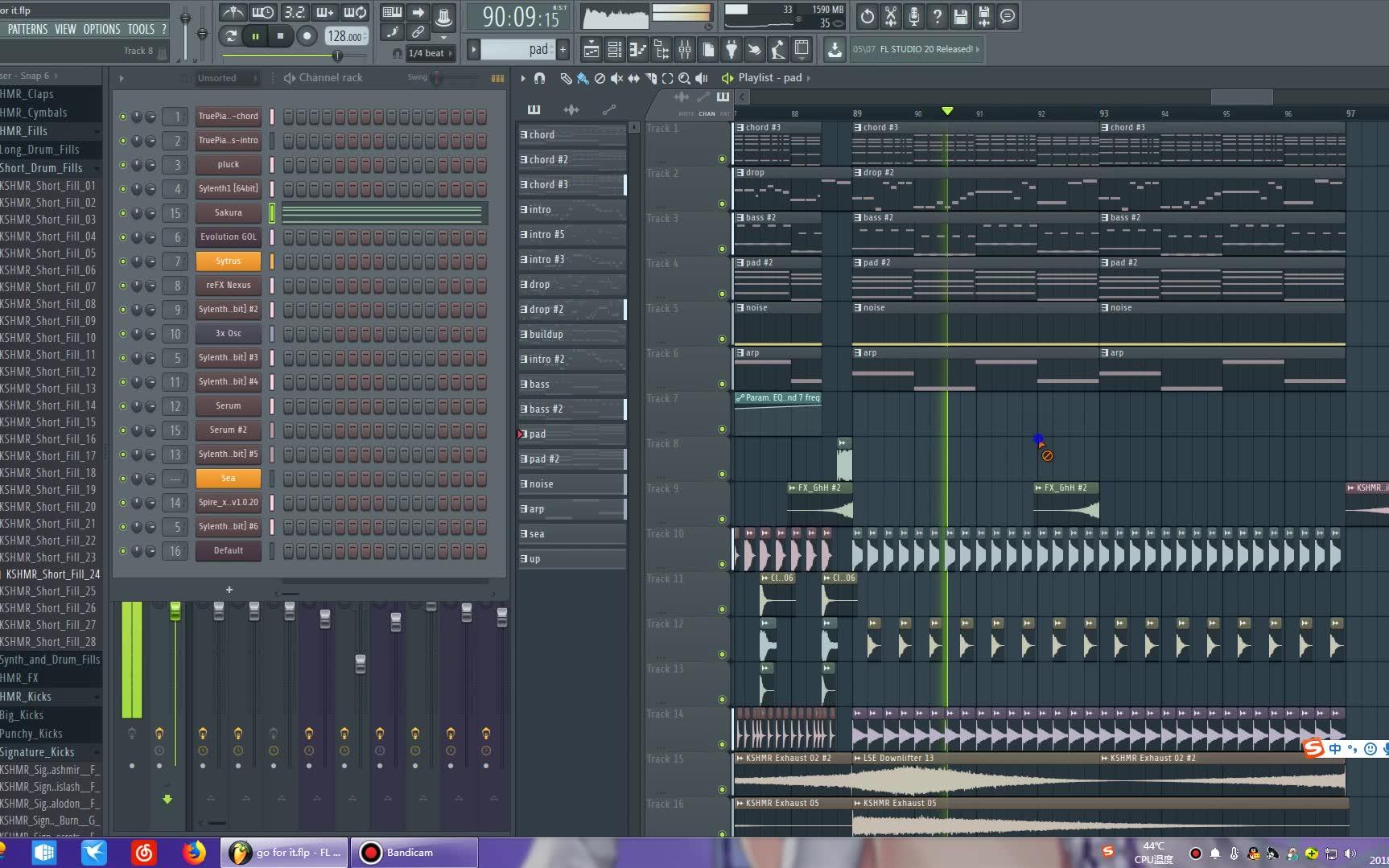Mute playlist Track 1 green dot
The height and width of the screenshot is (868, 1389).
722,158
